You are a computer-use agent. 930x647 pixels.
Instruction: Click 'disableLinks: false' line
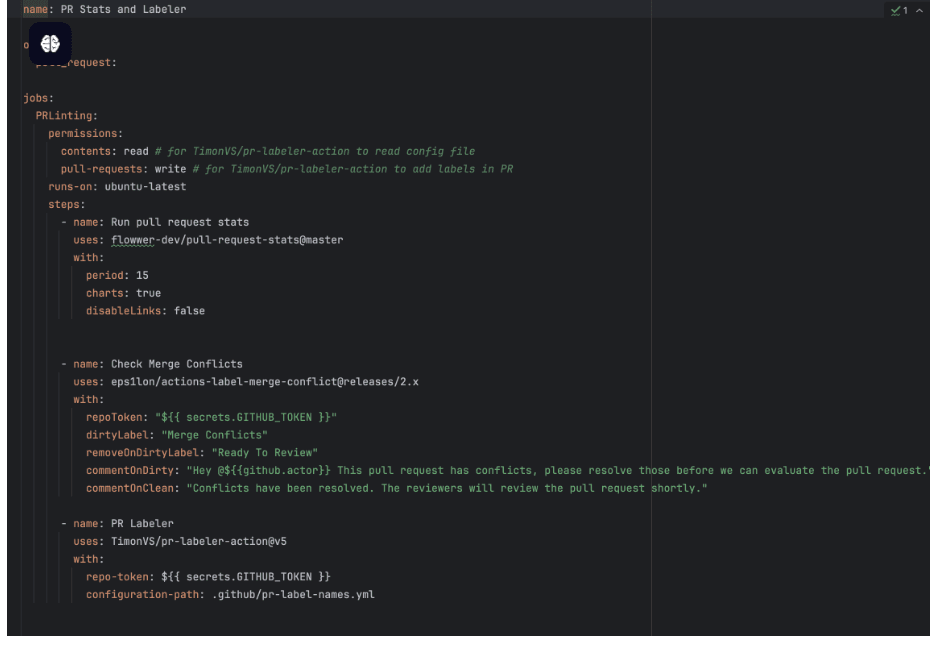point(145,311)
